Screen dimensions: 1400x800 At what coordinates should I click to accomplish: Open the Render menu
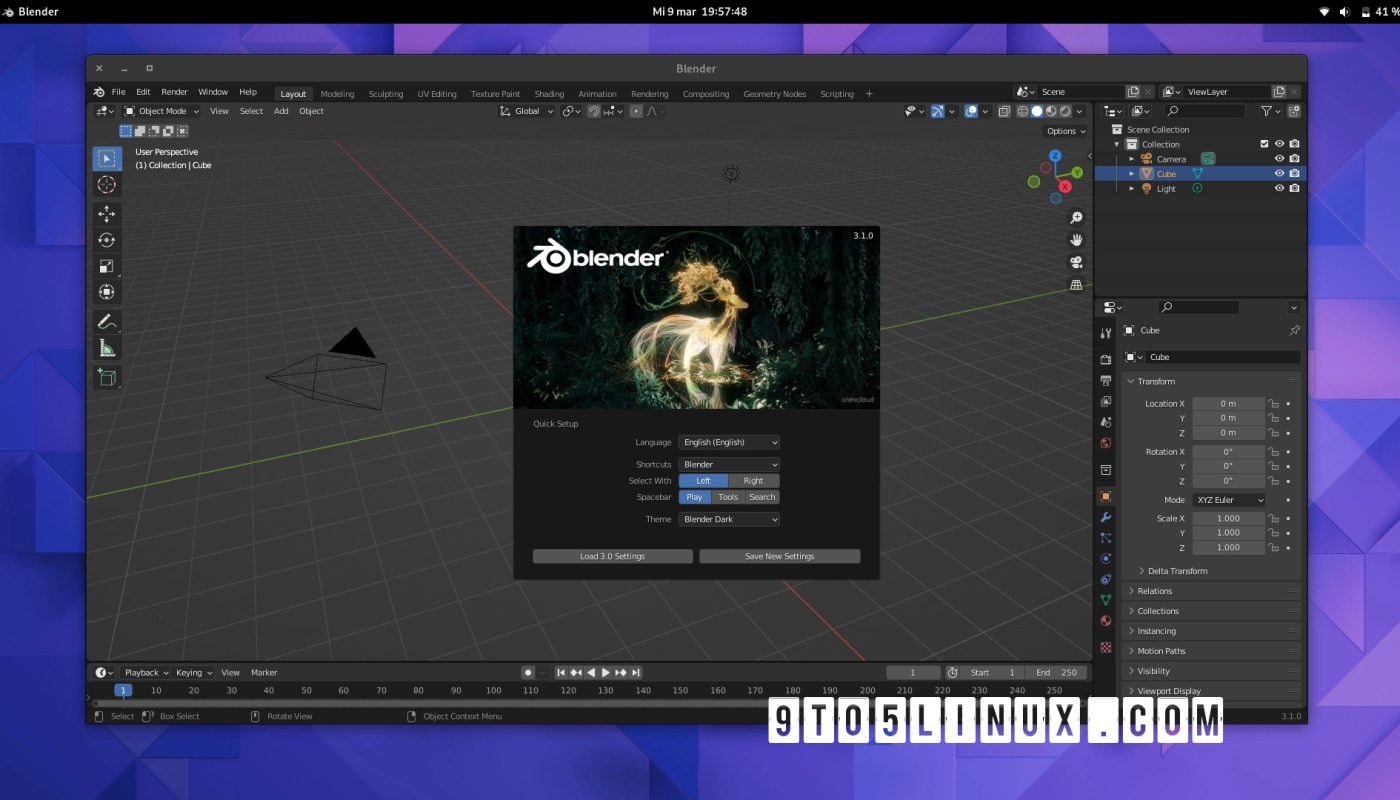pos(174,92)
